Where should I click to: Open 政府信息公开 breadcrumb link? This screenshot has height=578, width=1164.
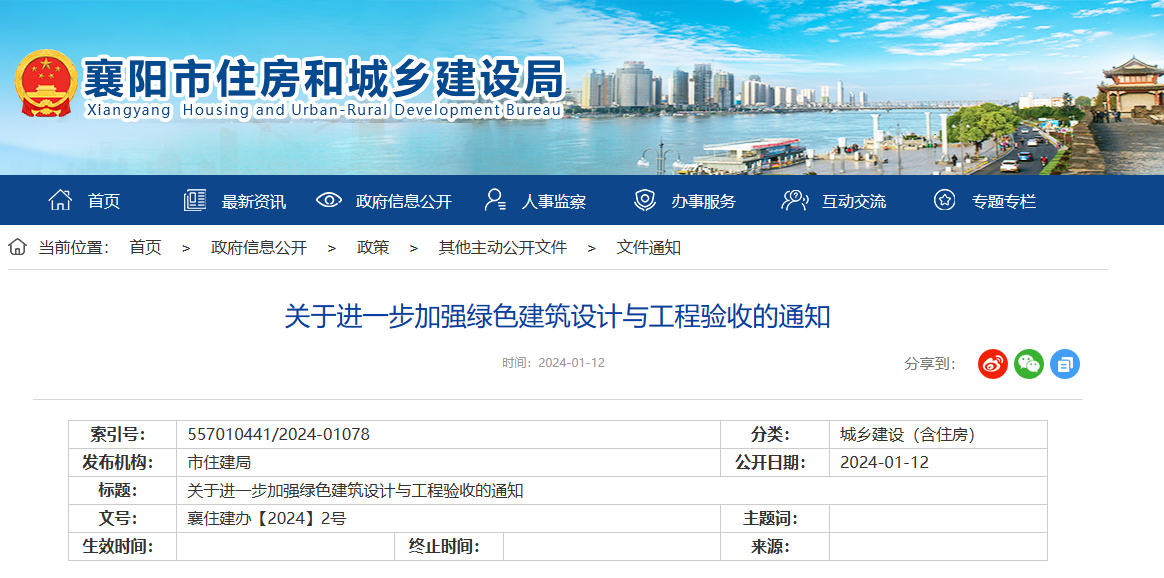tap(259, 247)
